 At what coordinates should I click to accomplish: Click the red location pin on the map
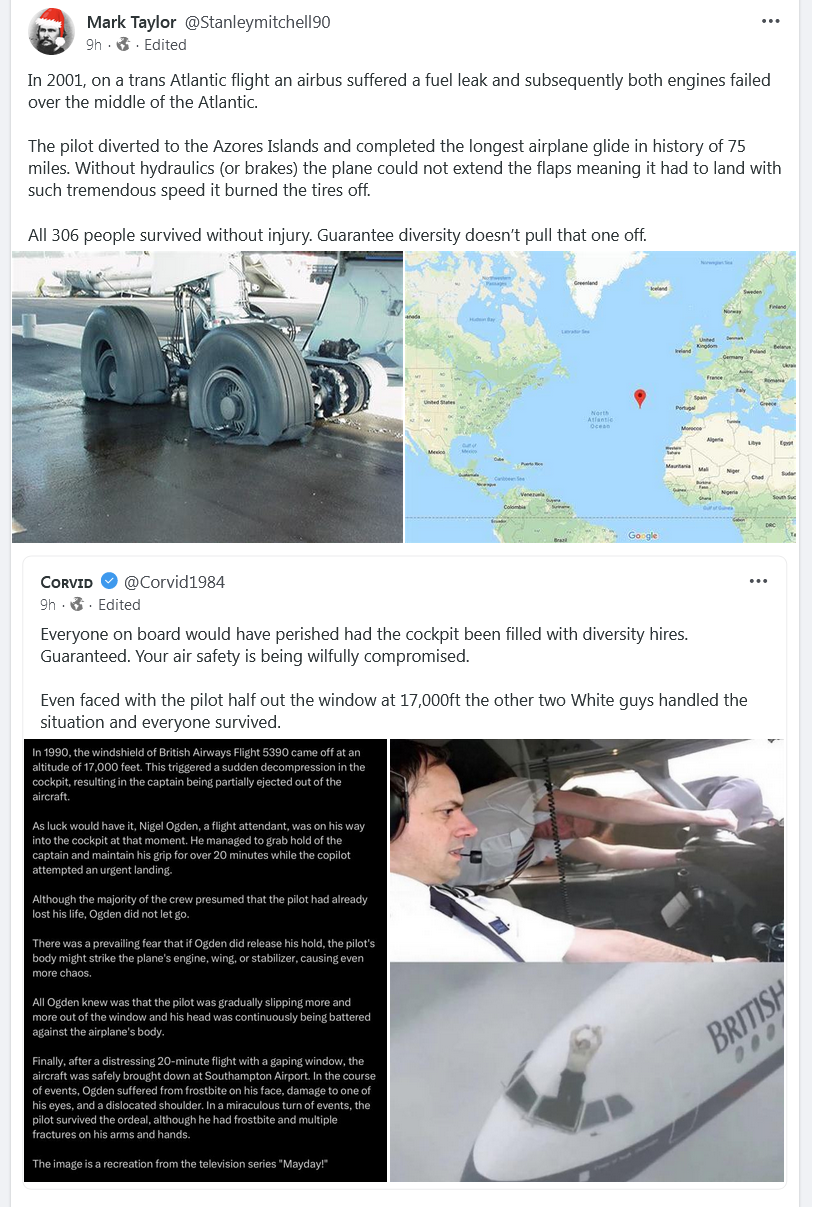click(x=640, y=398)
